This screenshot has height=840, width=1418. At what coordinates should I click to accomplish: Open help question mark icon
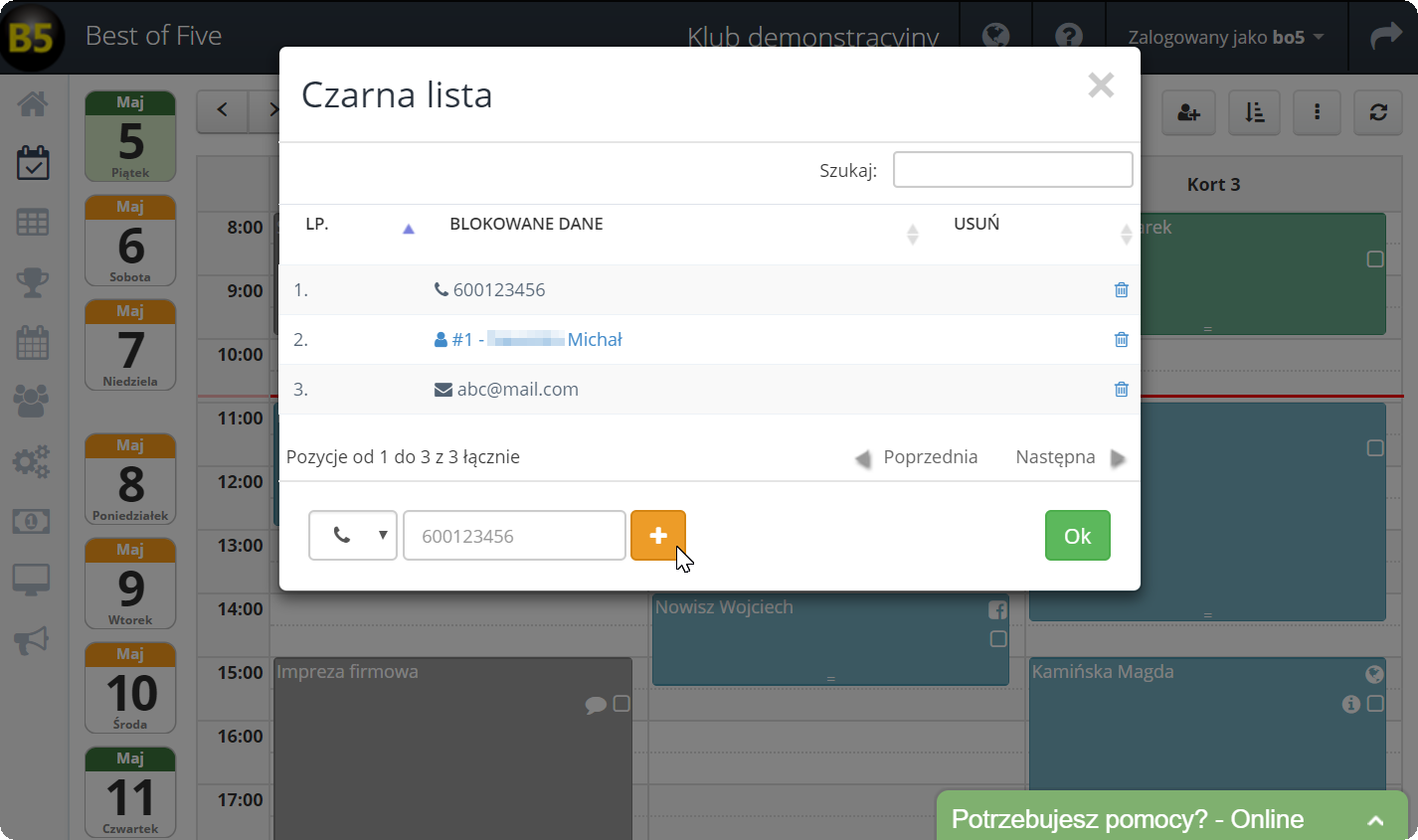click(x=1069, y=37)
